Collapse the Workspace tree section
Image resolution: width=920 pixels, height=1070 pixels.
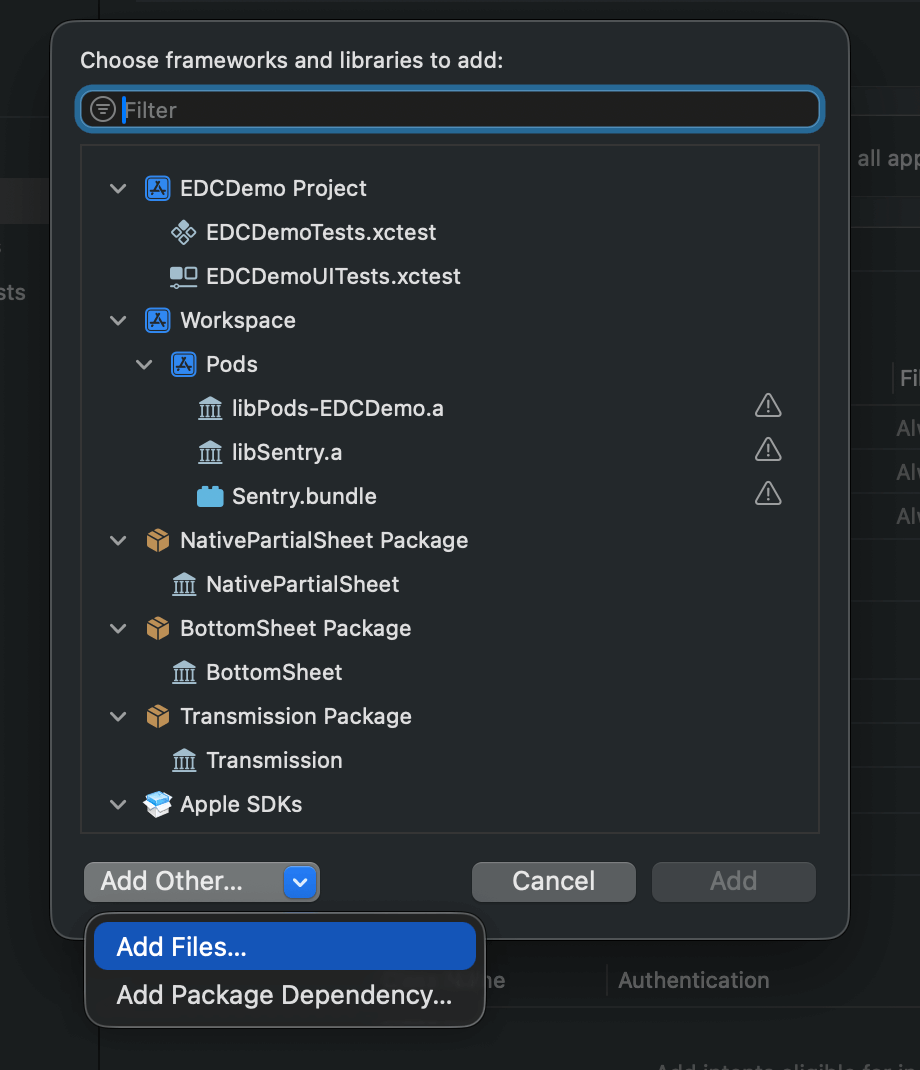(118, 320)
